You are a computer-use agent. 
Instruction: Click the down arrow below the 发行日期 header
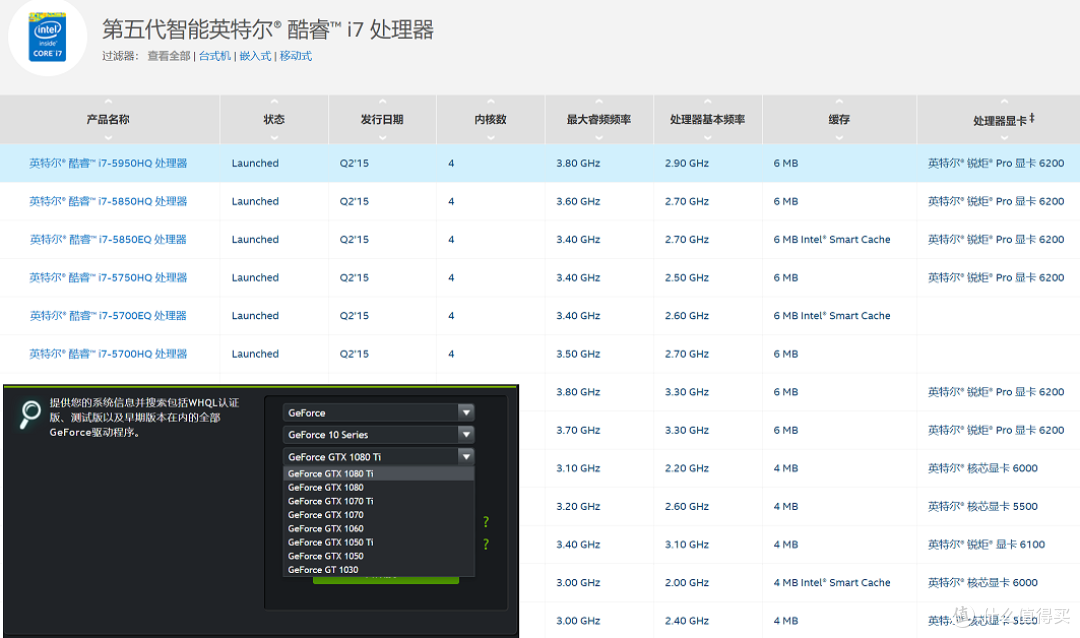pyautogui.click(x=382, y=137)
